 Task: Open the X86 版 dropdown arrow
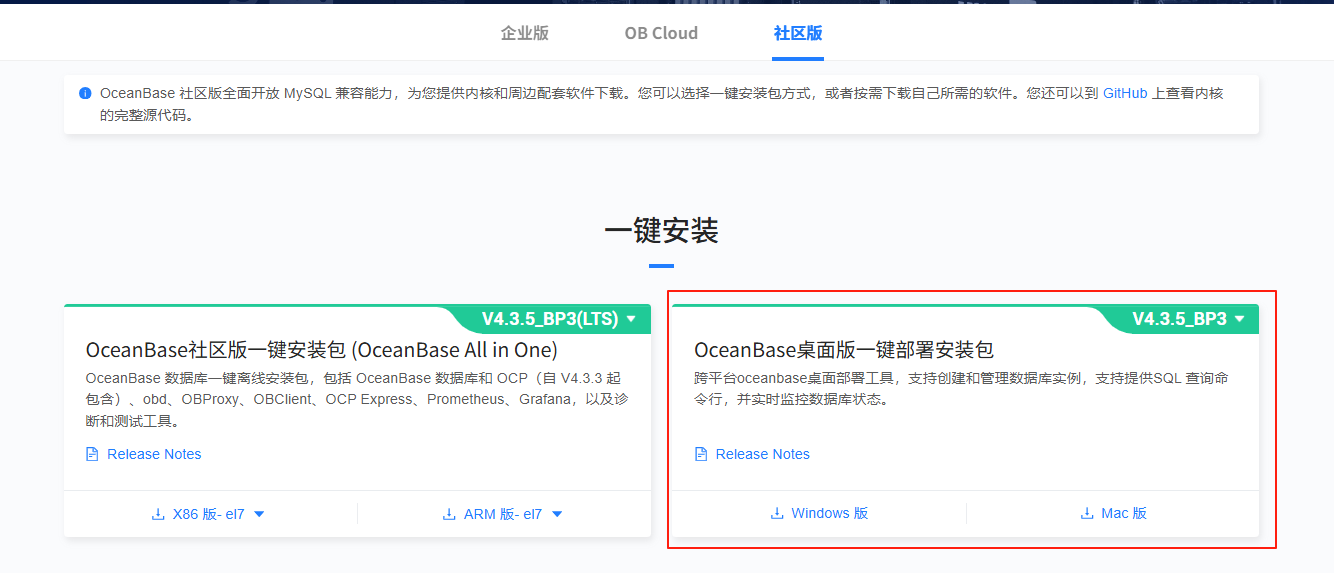pos(259,514)
